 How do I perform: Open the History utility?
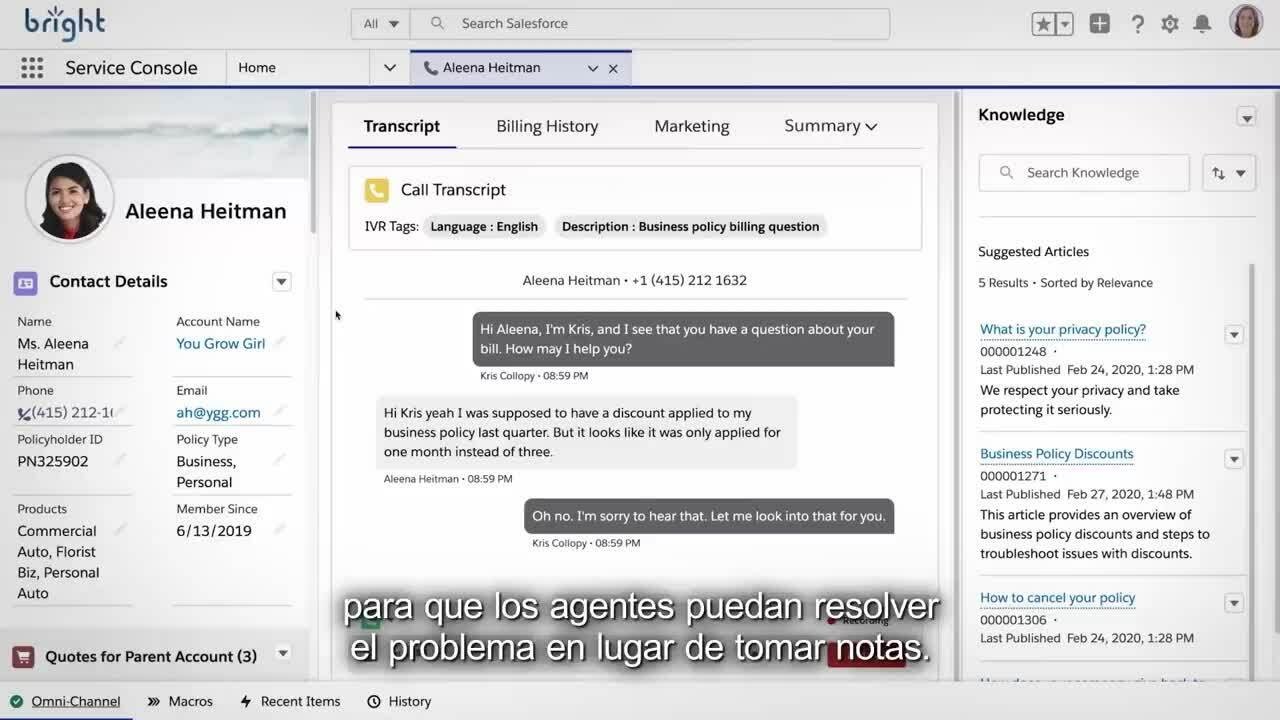click(399, 702)
